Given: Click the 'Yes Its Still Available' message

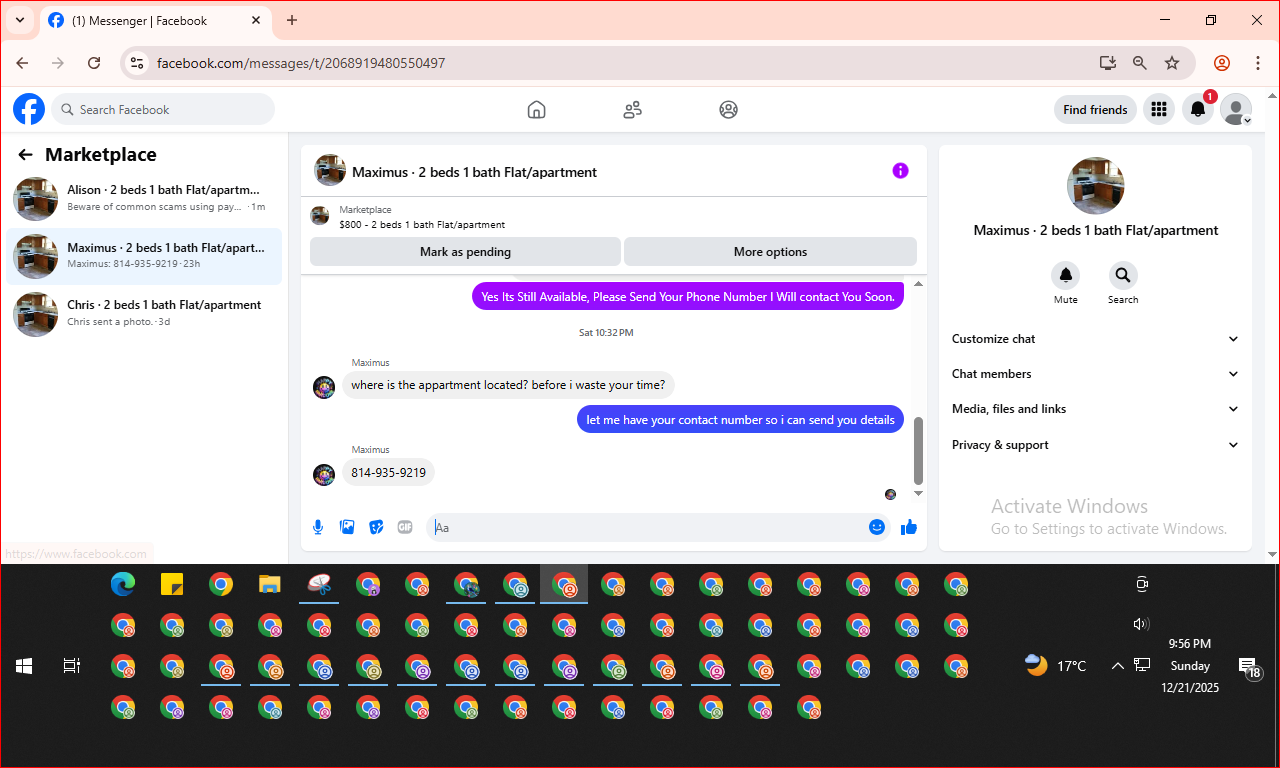Looking at the screenshot, I should [x=688, y=296].
